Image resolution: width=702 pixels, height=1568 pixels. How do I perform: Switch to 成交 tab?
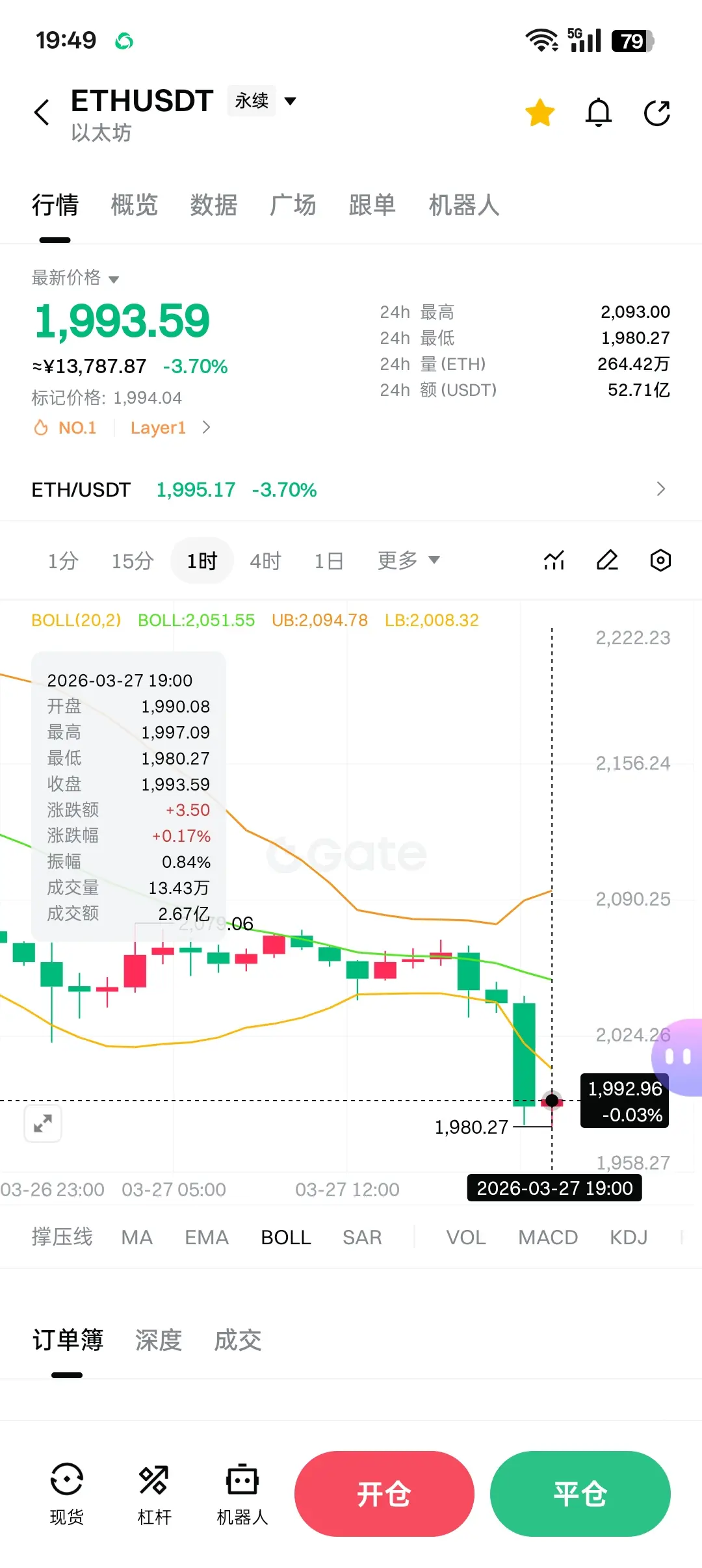pos(238,1340)
